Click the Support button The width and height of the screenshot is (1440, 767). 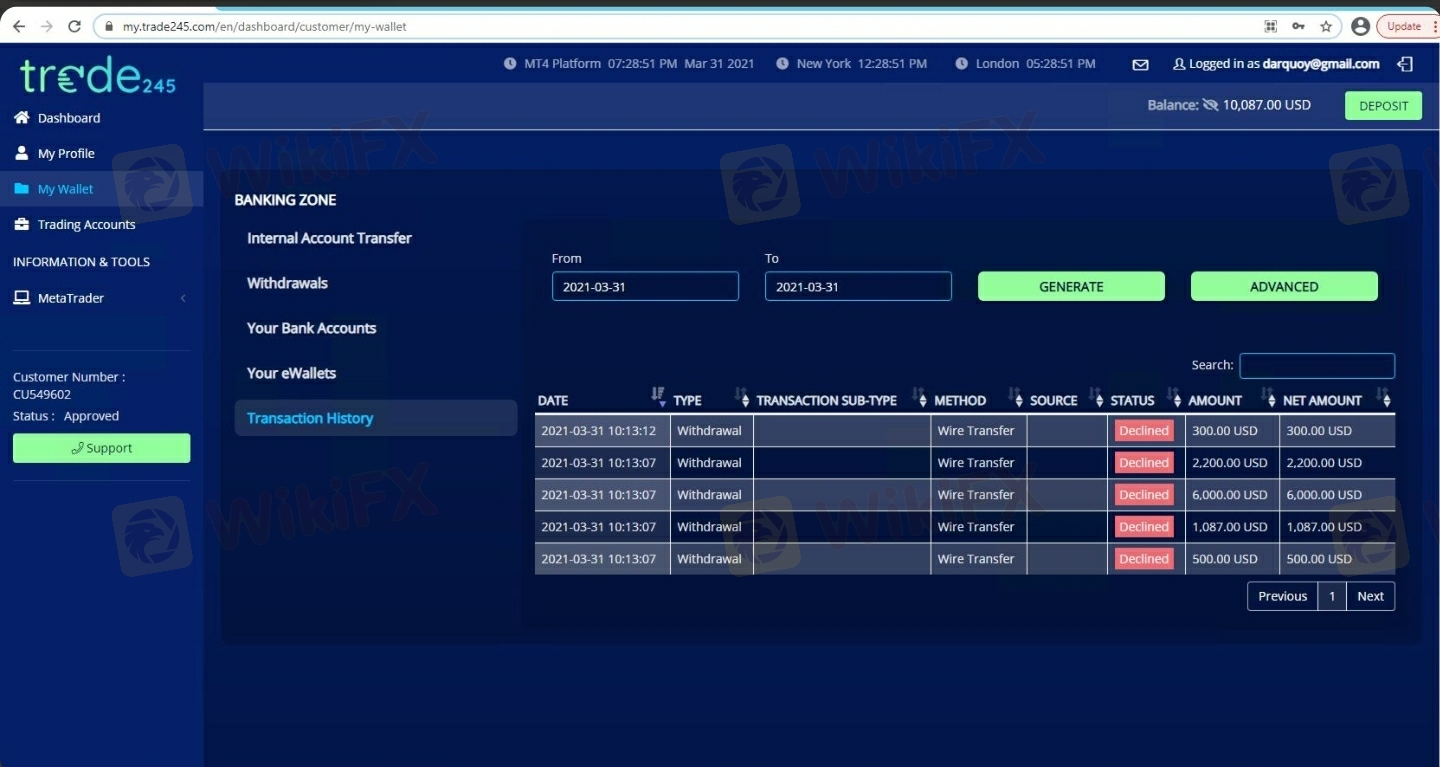click(101, 448)
